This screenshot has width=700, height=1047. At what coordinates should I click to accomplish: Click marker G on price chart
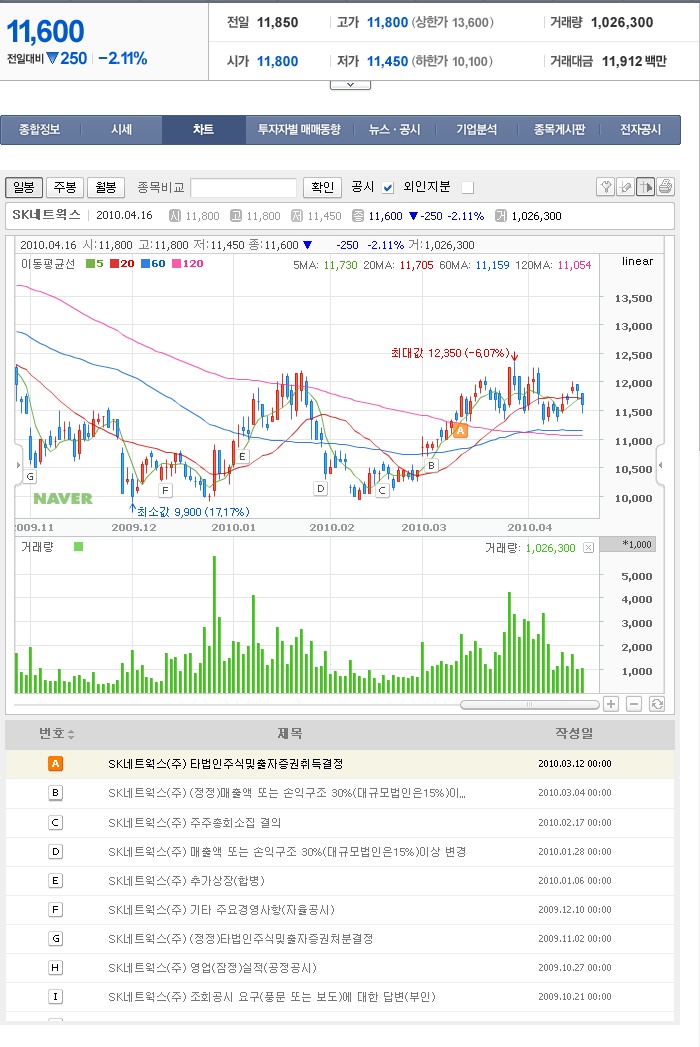(x=30, y=477)
